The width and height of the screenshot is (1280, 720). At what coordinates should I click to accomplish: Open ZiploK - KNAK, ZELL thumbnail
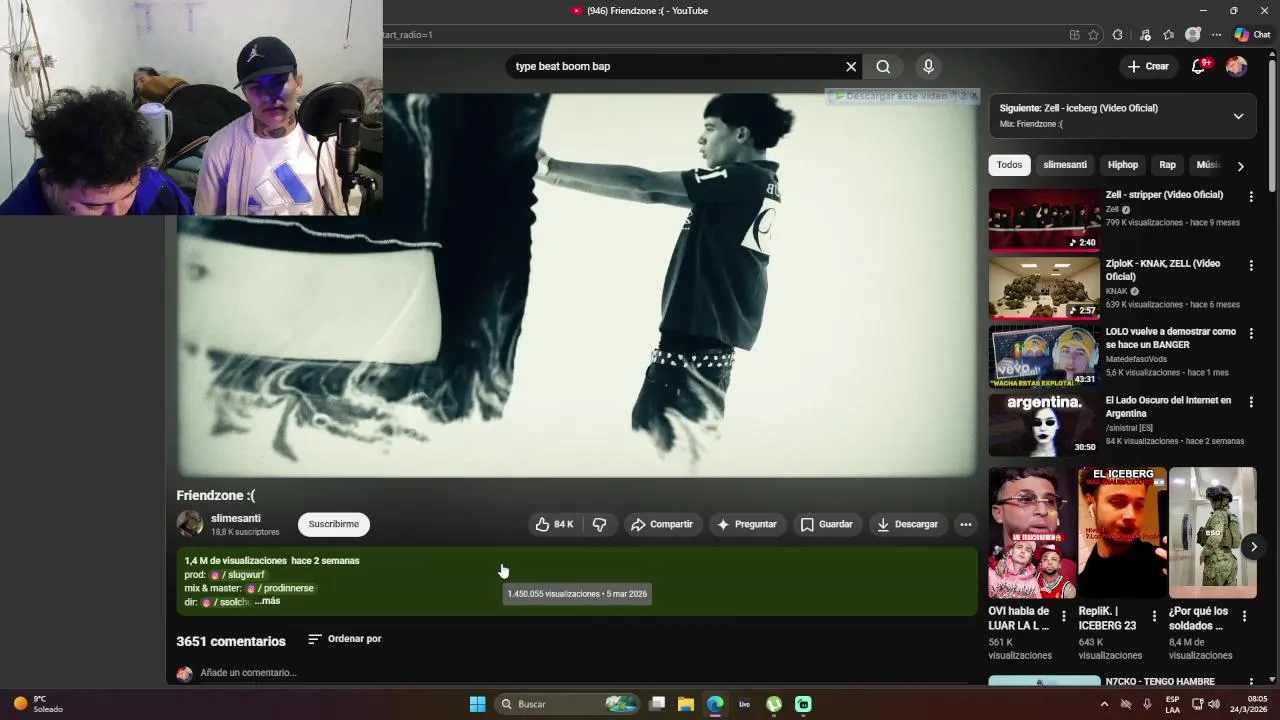1044,287
